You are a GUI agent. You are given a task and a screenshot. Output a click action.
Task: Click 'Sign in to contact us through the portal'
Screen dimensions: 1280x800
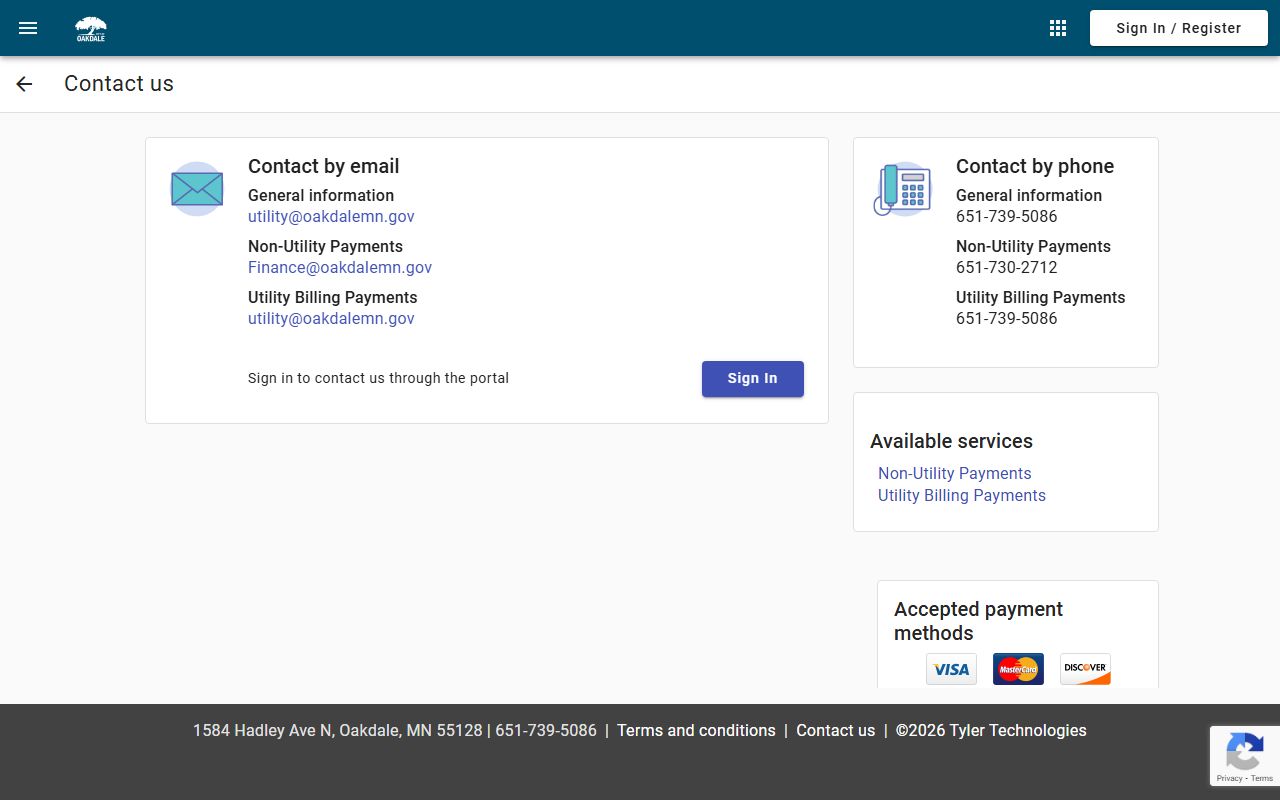[378, 378]
